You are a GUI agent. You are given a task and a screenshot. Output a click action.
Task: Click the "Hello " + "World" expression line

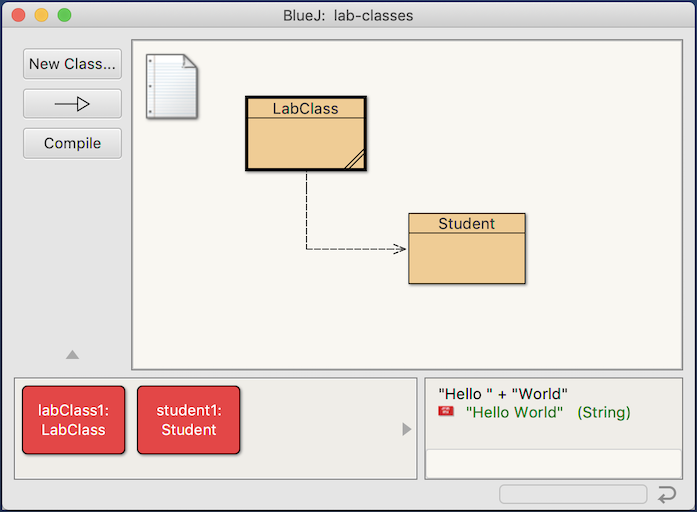503,394
